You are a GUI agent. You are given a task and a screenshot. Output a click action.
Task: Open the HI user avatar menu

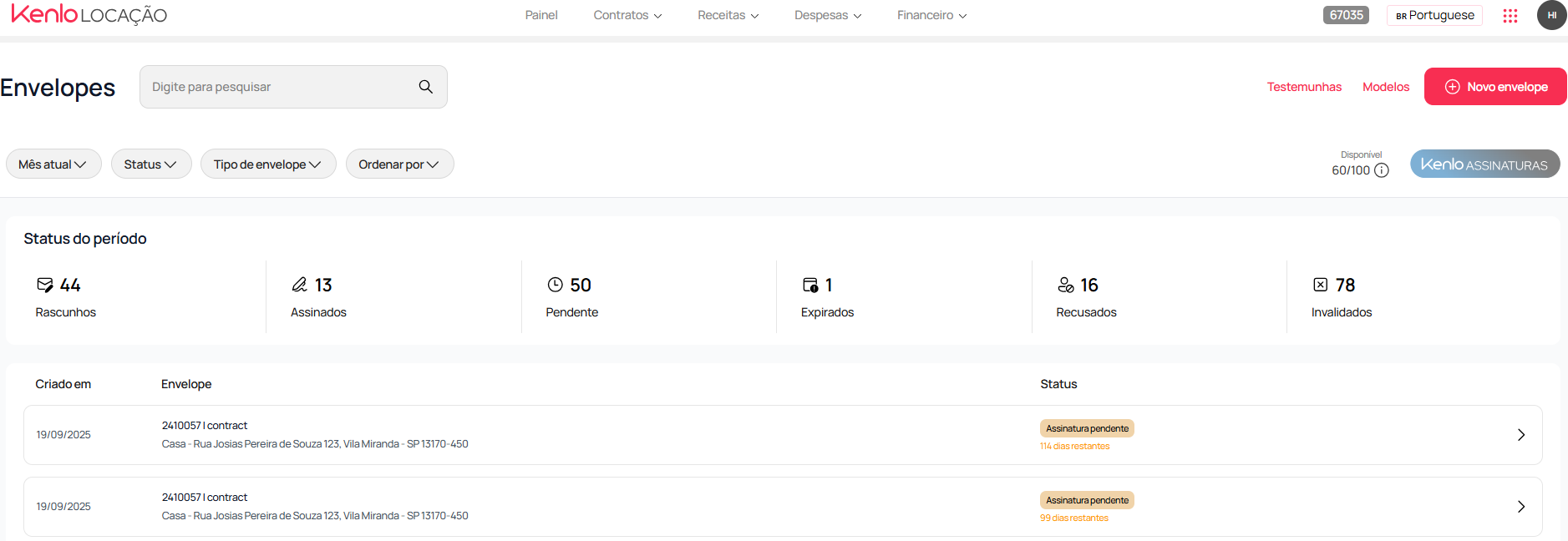pos(1551,15)
